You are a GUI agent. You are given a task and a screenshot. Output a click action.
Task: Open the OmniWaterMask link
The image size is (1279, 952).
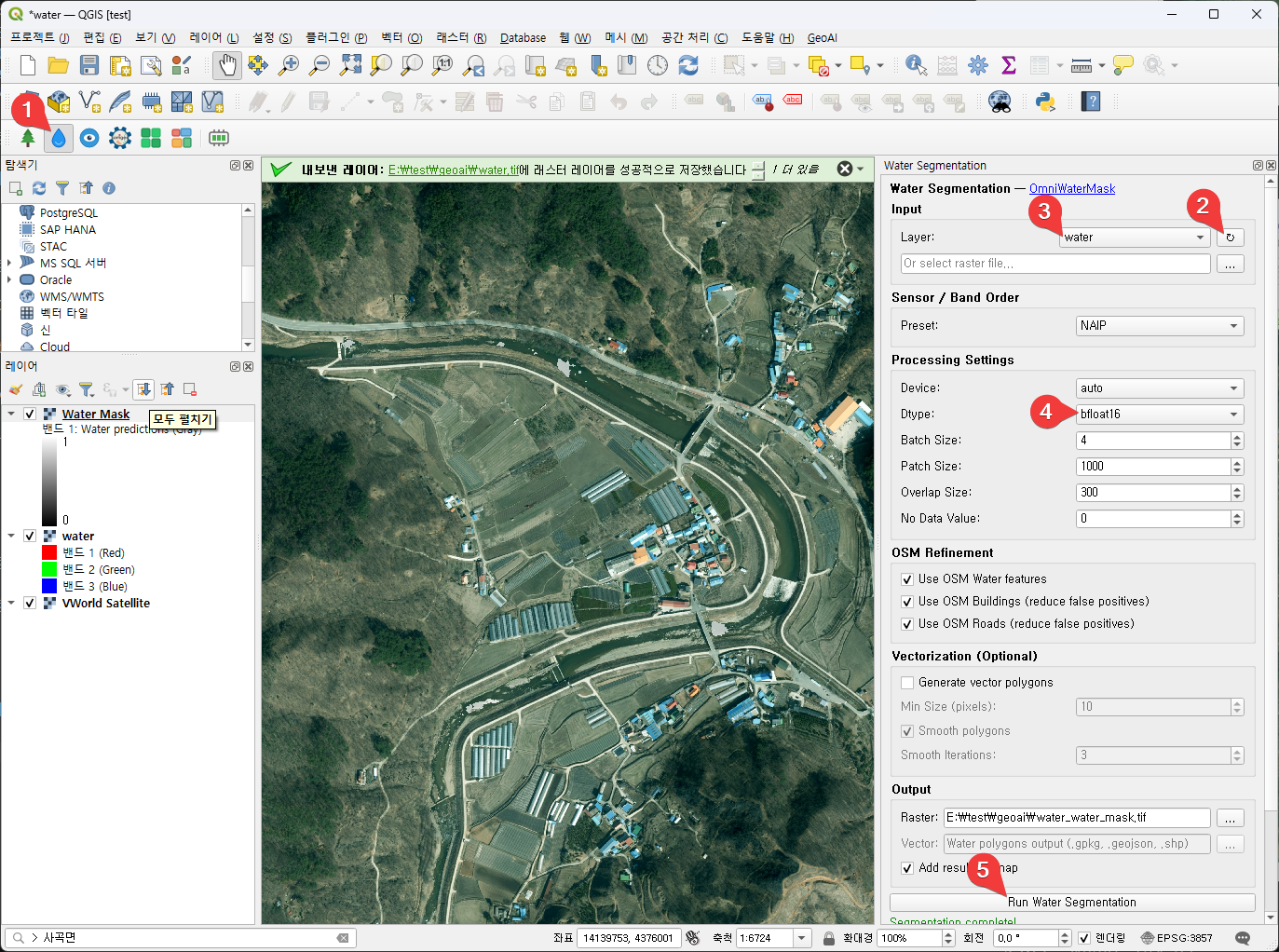tap(1071, 189)
